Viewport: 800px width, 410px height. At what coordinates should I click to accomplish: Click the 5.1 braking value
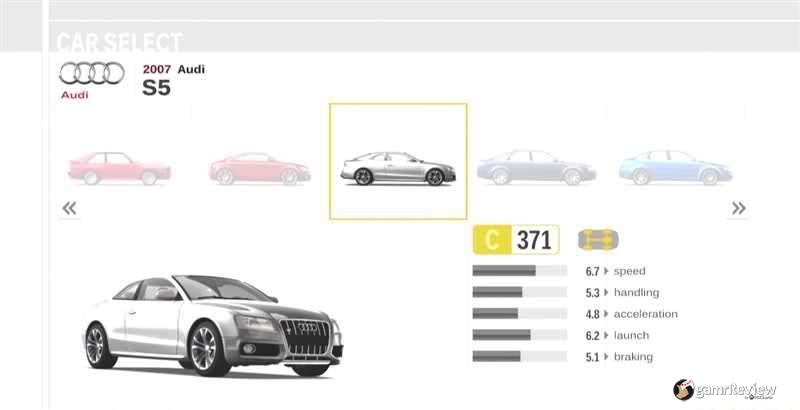pos(592,357)
